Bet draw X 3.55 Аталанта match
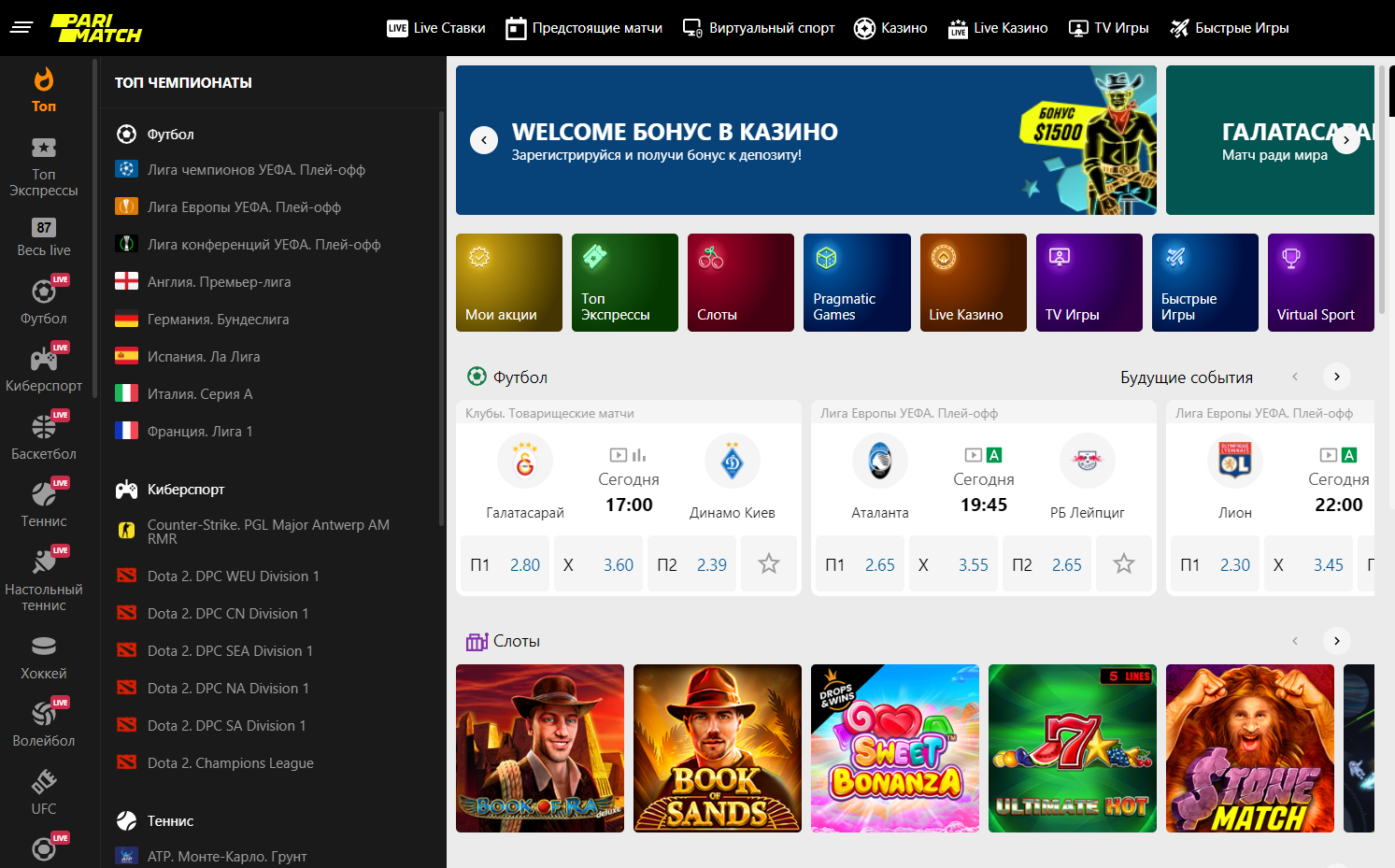Image resolution: width=1395 pixels, height=868 pixels. pyautogui.click(x=954, y=563)
